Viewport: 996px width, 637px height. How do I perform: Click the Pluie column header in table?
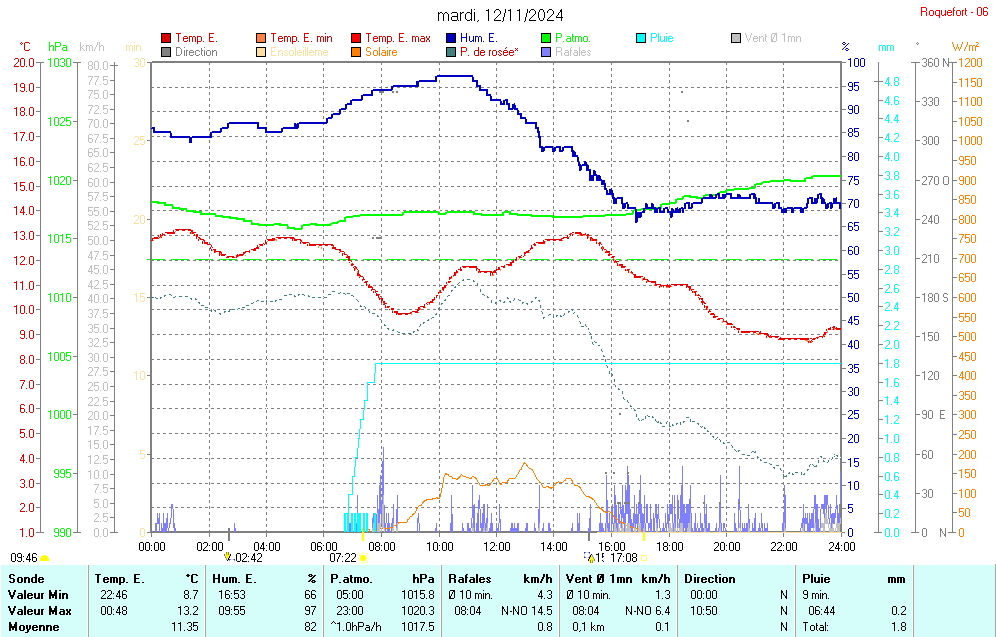816,579
